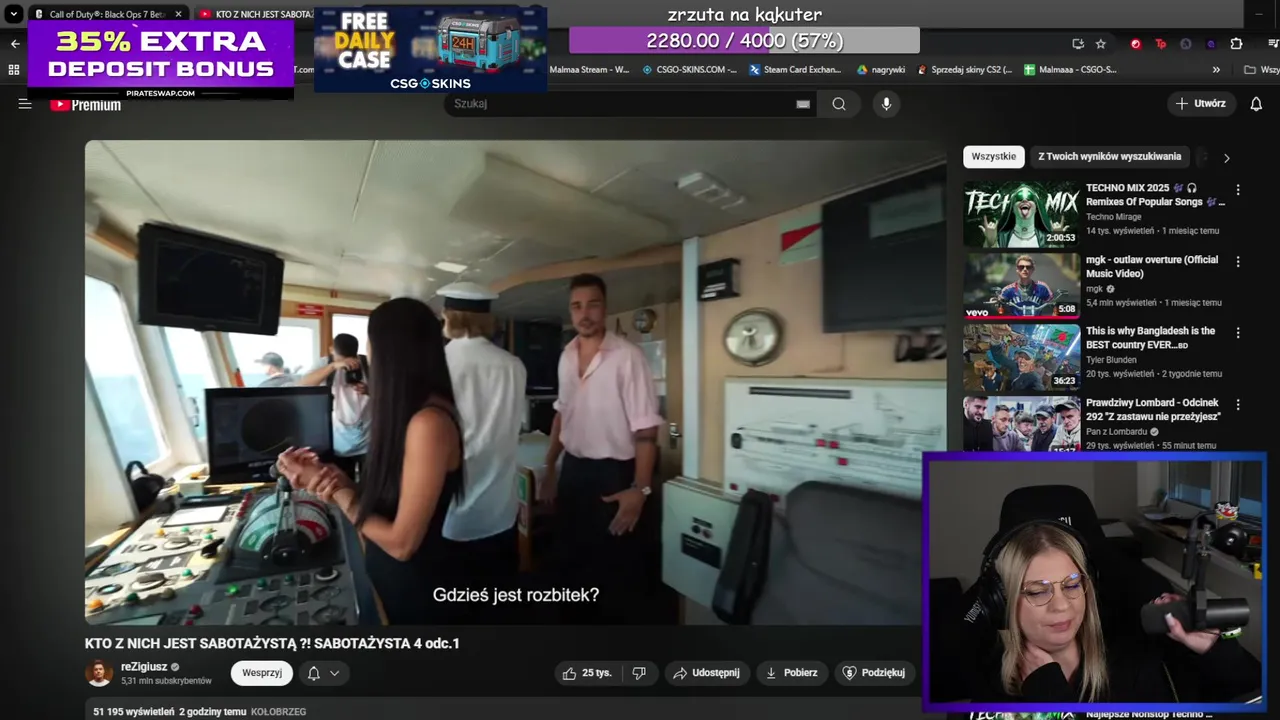Like the video with 25 tys. thumbs up

[x=587, y=673]
